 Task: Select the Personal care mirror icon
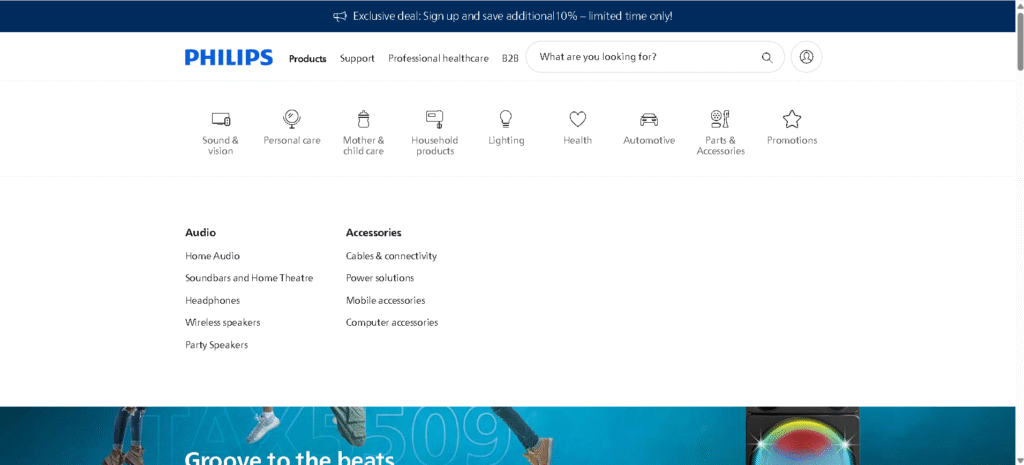(292, 119)
